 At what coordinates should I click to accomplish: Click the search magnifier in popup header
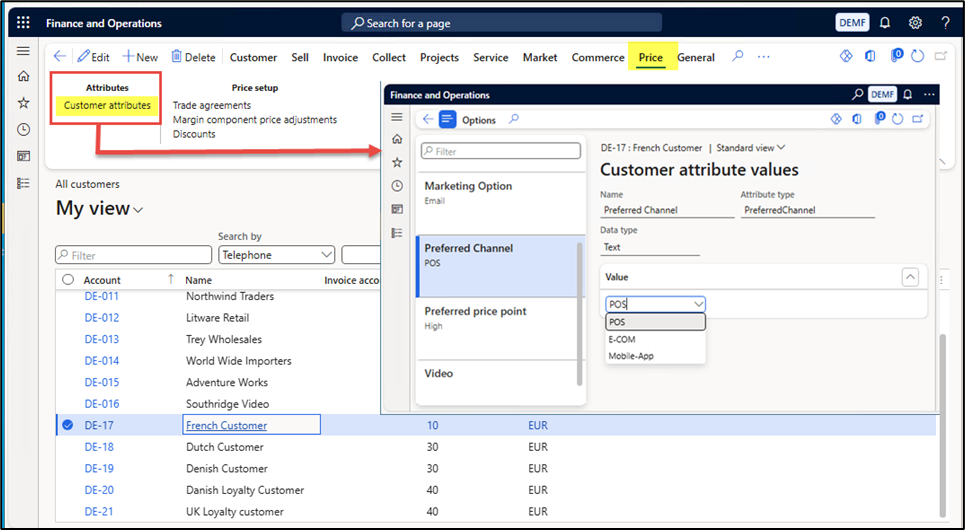(x=857, y=95)
